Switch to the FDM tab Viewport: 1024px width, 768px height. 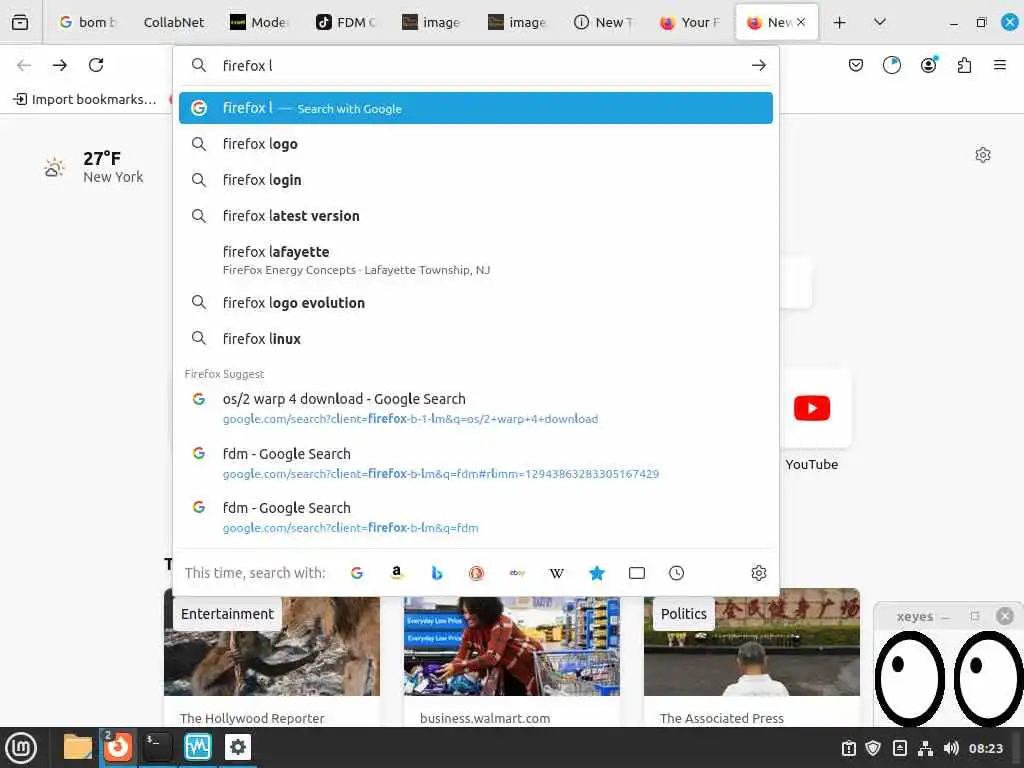click(345, 22)
